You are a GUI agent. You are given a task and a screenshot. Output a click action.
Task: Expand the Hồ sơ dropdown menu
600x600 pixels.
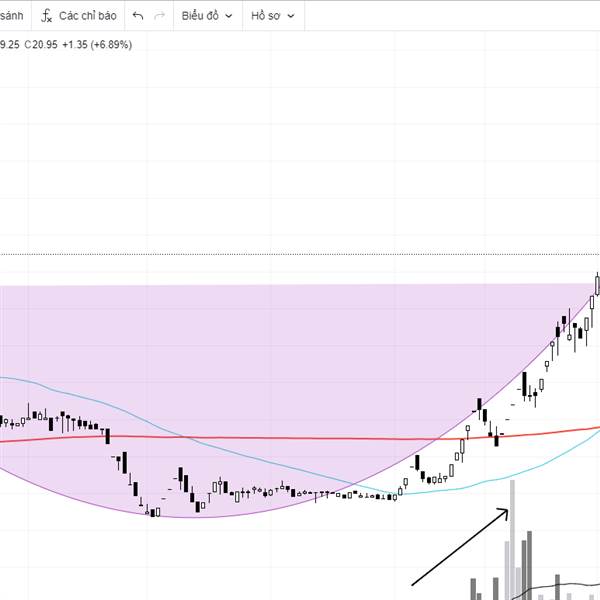click(273, 16)
